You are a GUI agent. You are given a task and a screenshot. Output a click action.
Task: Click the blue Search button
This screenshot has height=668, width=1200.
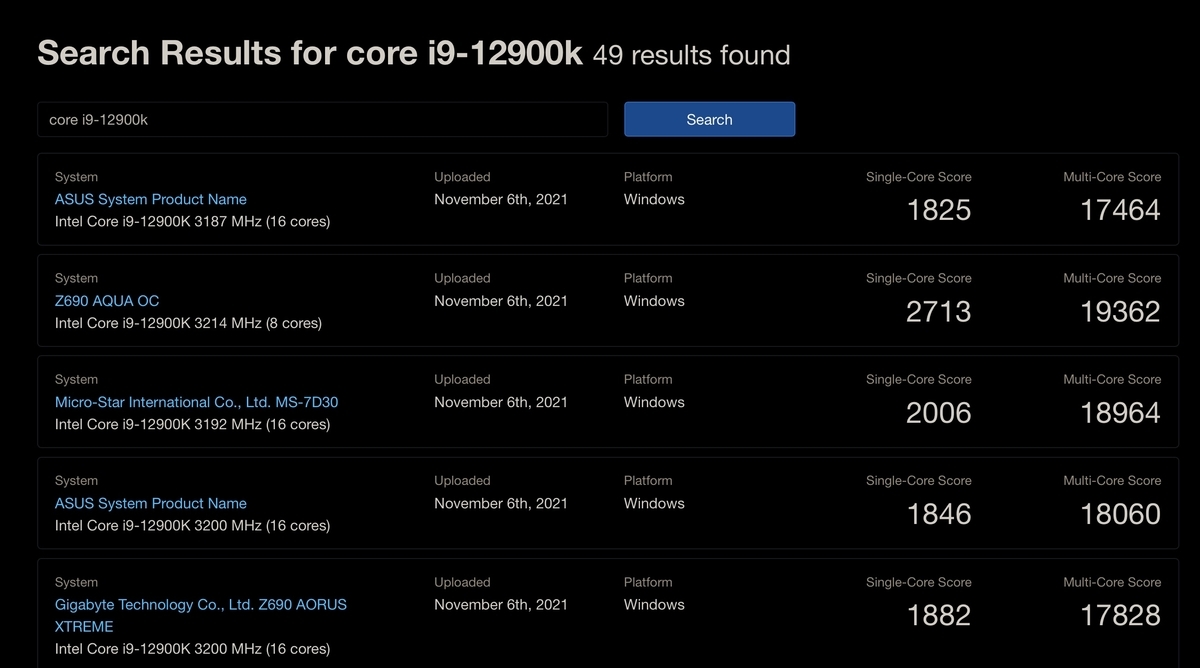[709, 119]
